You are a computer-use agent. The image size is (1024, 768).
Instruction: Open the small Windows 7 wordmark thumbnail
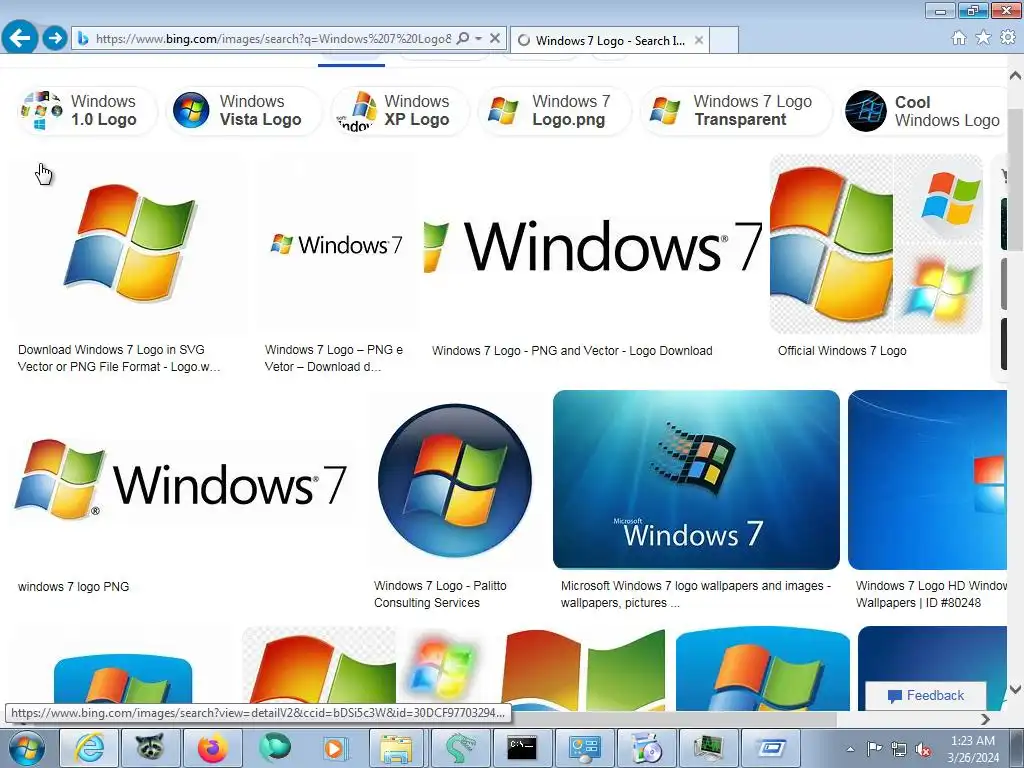(x=336, y=244)
